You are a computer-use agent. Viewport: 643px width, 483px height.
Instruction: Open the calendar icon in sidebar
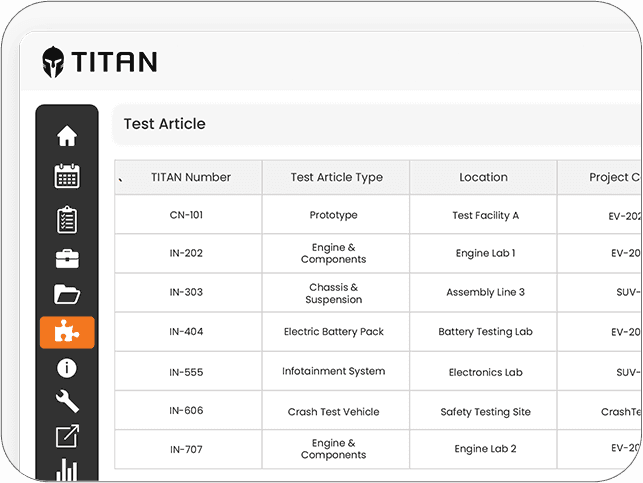click(x=67, y=176)
